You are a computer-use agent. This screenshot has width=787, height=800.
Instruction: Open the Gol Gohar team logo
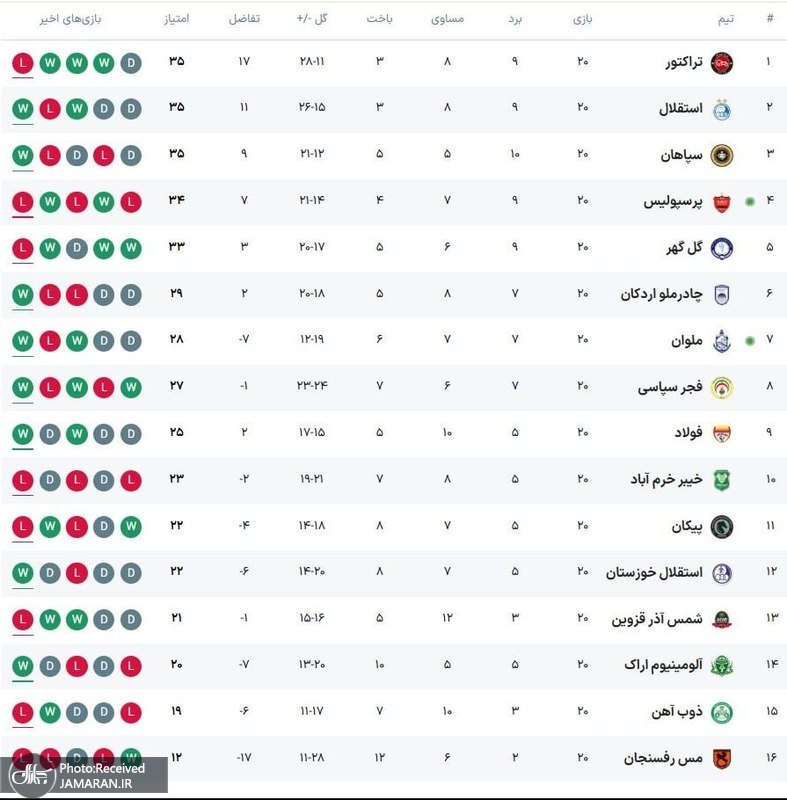721,247
